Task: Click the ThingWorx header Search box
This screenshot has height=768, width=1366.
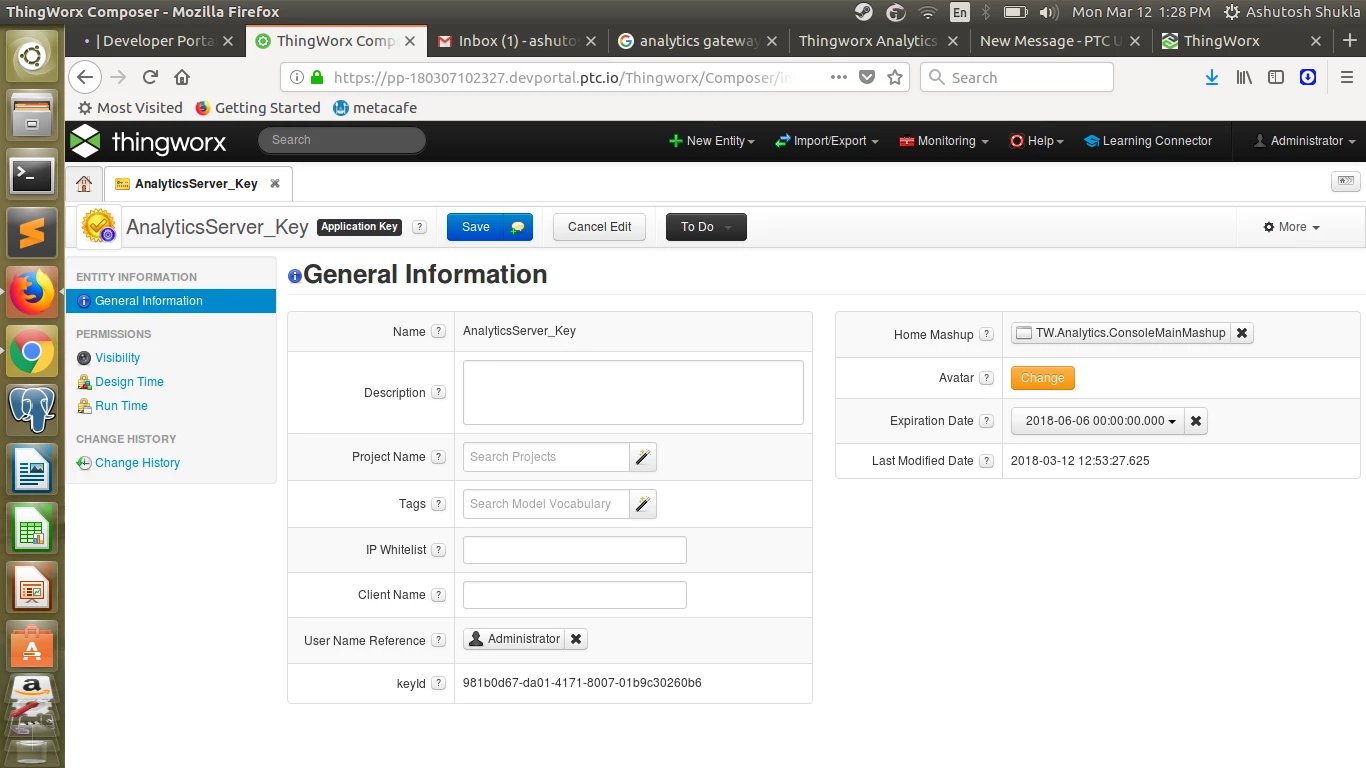Action: pos(342,140)
